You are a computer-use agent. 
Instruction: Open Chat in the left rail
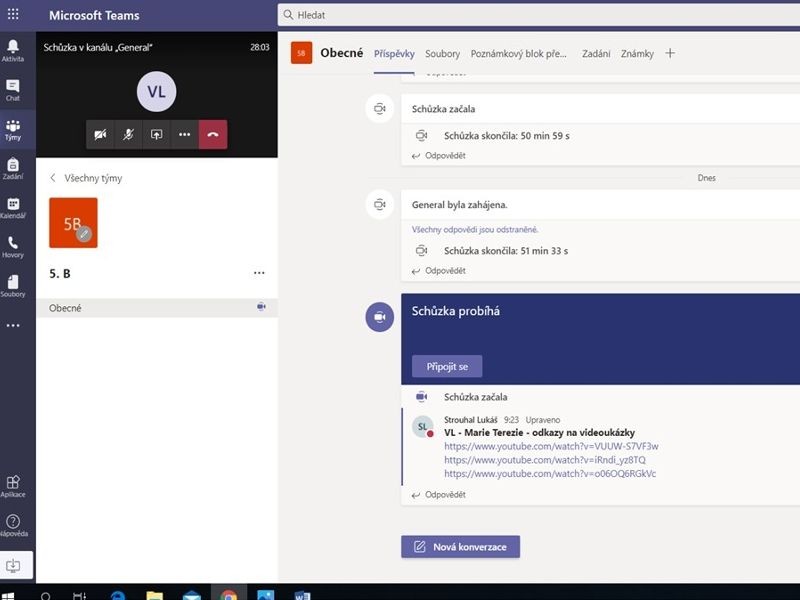(x=13, y=90)
